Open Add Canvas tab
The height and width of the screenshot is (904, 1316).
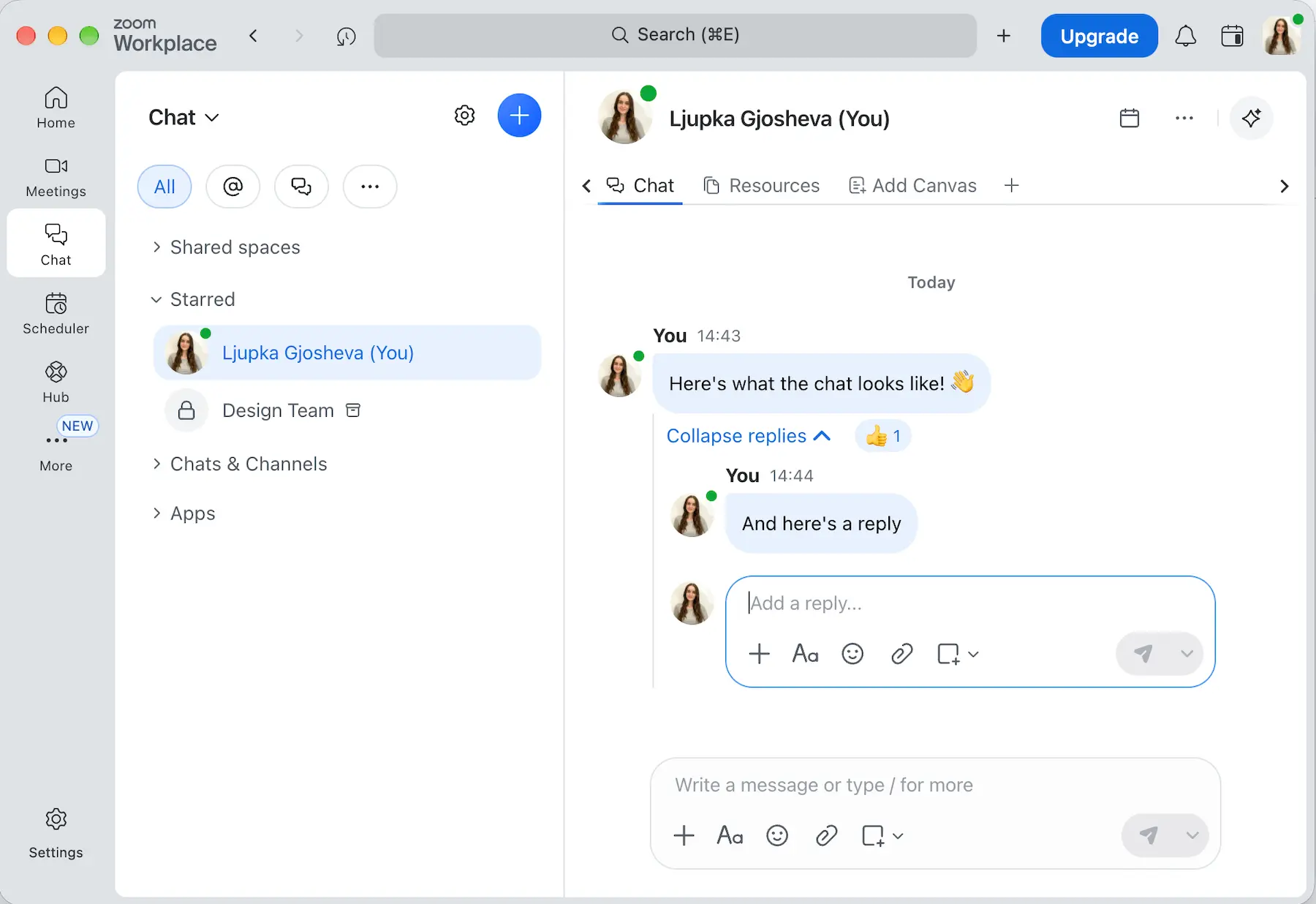pyautogui.click(x=912, y=186)
